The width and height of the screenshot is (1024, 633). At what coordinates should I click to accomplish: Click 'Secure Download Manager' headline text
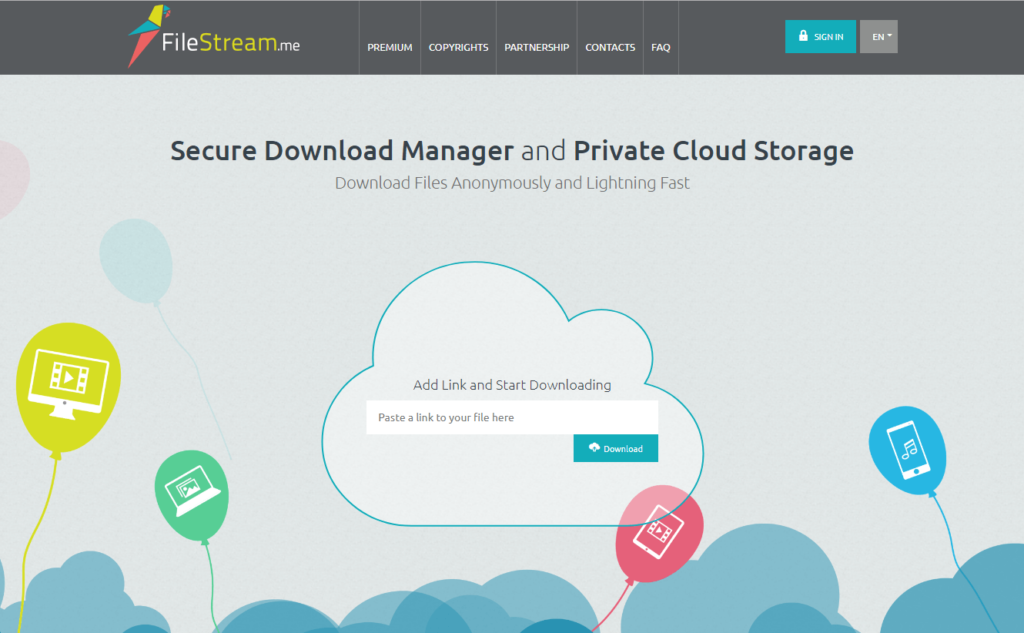click(342, 150)
